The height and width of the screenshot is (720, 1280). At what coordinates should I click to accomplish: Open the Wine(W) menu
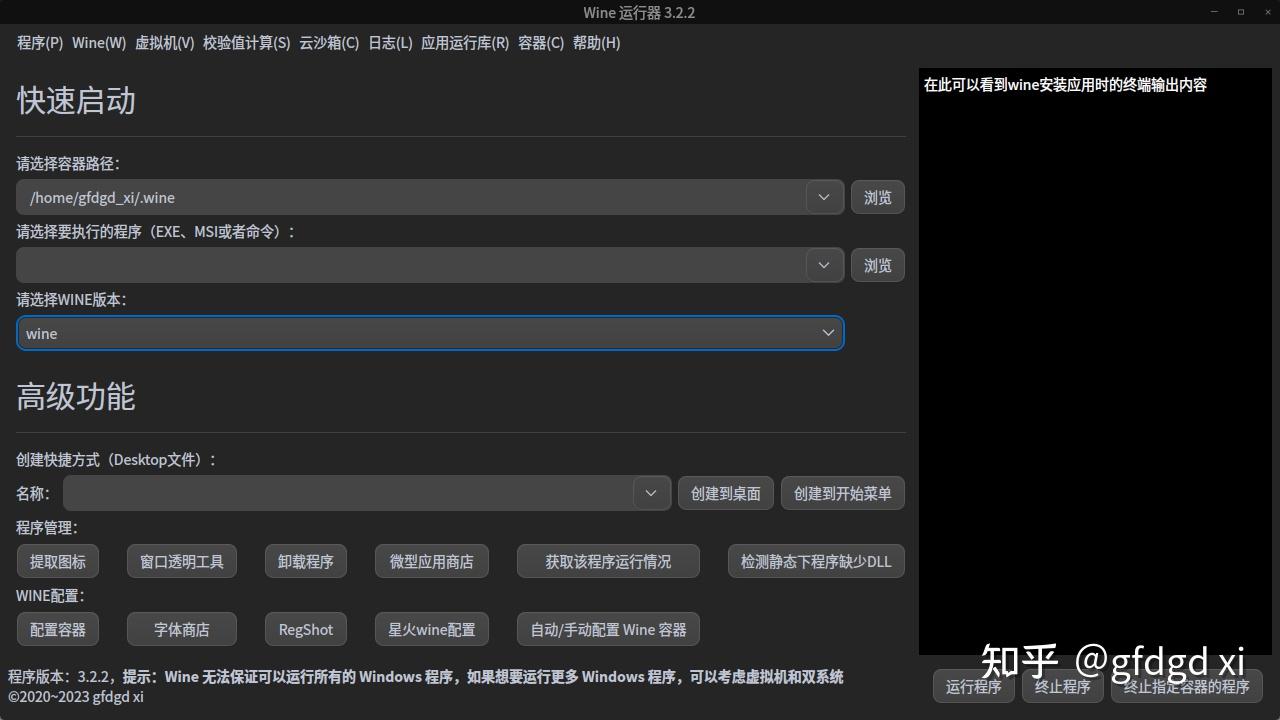point(97,43)
